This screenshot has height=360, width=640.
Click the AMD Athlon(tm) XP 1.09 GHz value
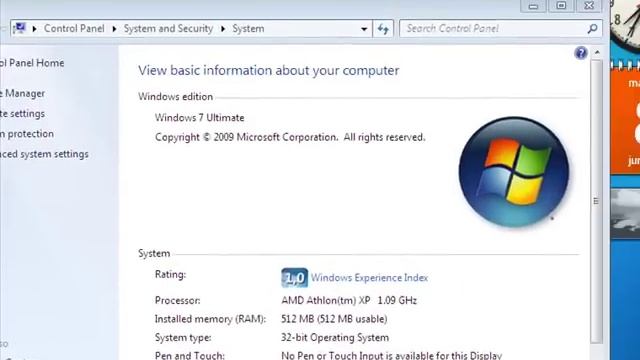[x=349, y=301]
